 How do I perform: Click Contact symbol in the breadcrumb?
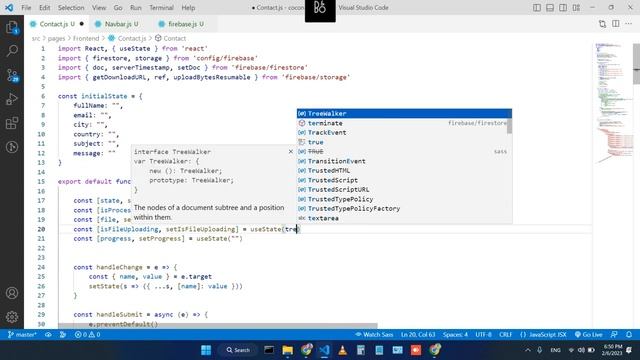(x=170, y=38)
